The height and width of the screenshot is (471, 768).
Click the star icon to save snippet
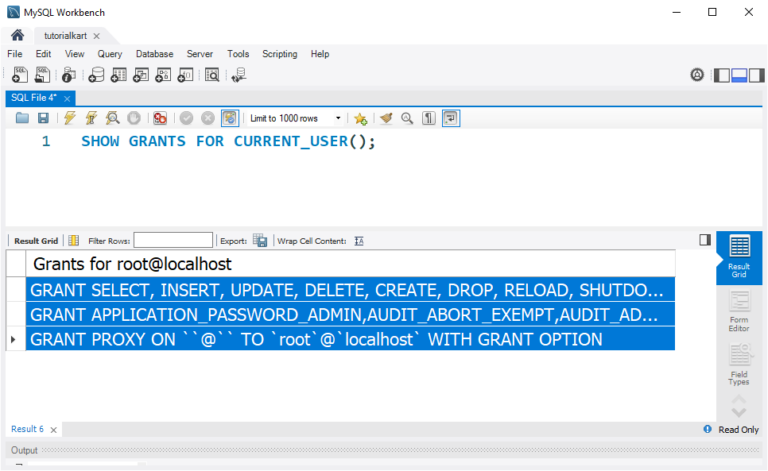pyautogui.click(x=360, y=118)
